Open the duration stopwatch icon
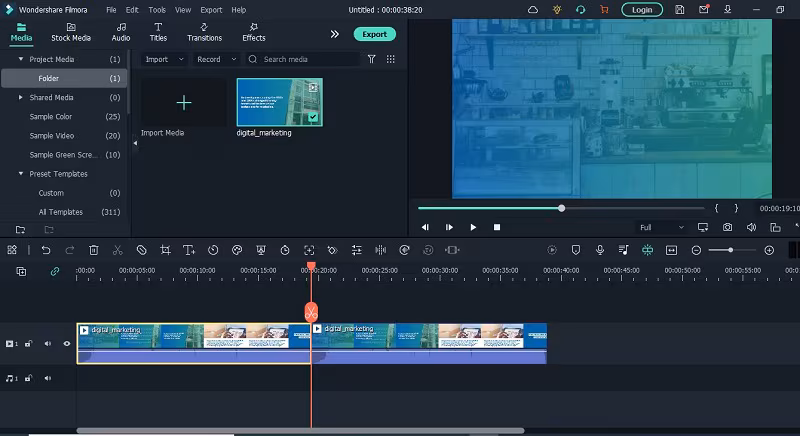 point(285,250)
